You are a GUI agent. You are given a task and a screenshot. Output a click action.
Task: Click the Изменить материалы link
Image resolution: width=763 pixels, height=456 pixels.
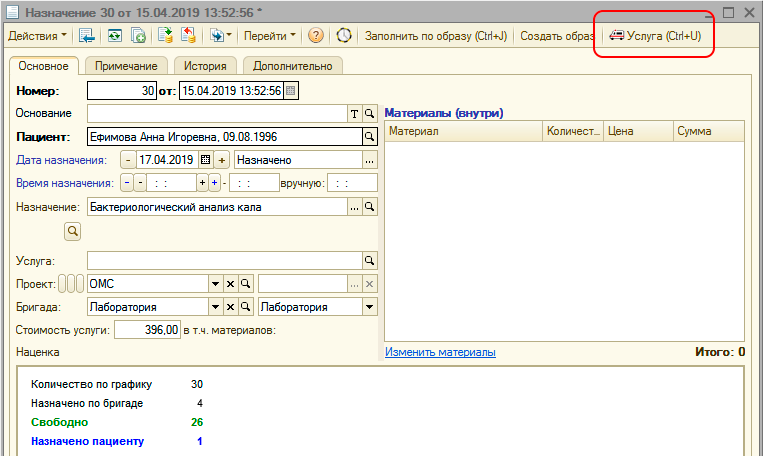pyautogui.click(x=440, y=352)
